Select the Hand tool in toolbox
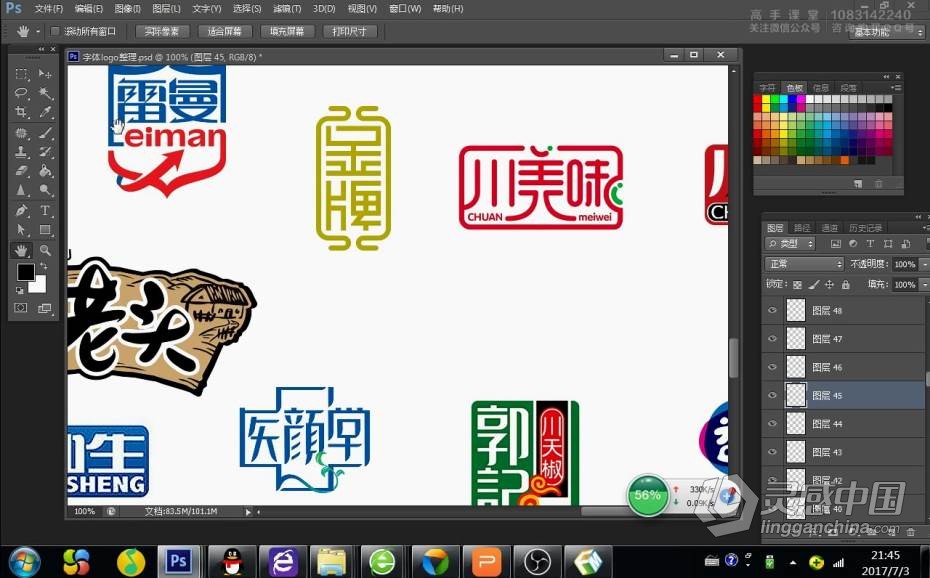This screenshot has height=578, width=930. point(21,250)
